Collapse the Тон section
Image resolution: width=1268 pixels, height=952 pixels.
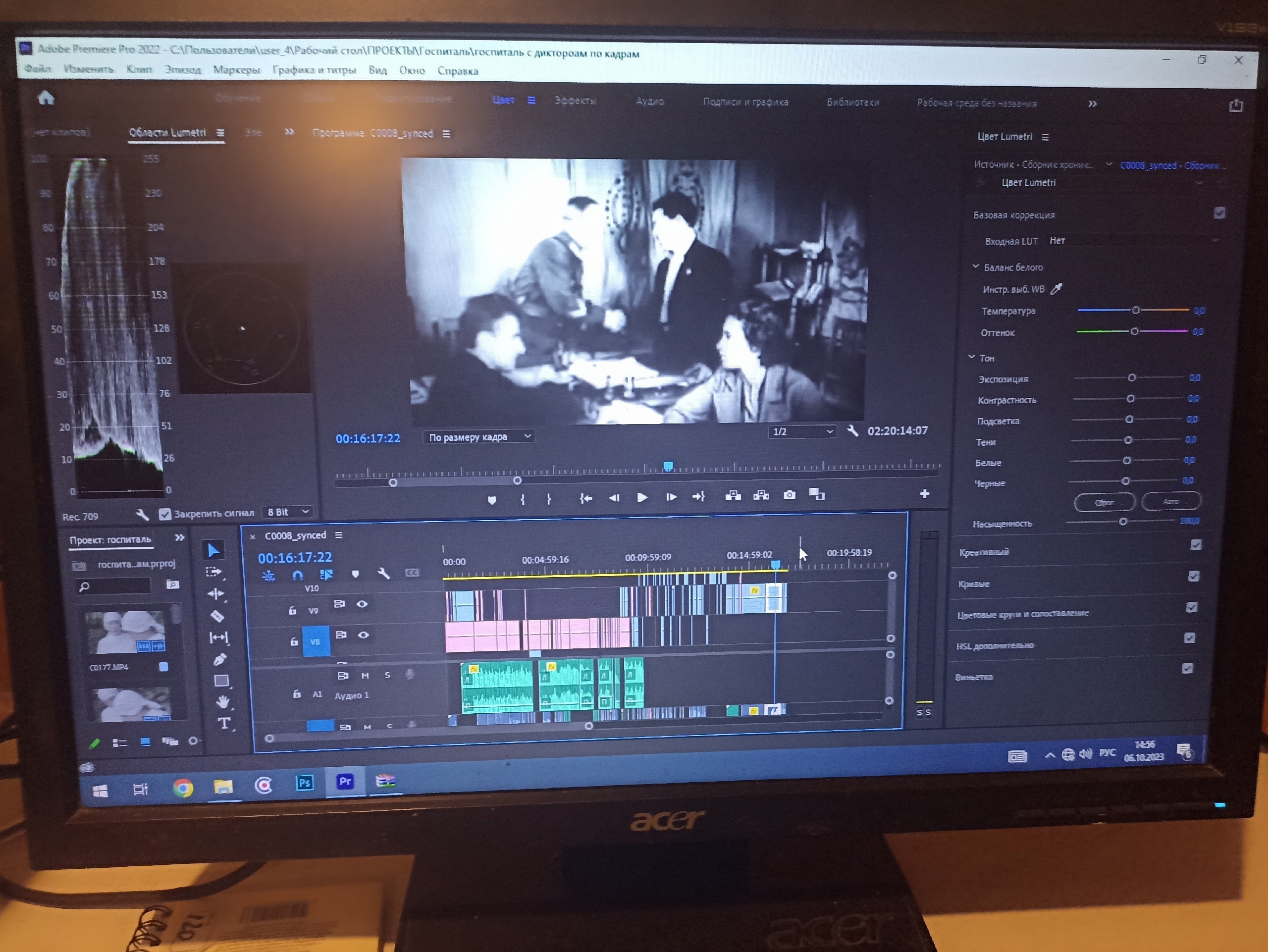pyautogui.click(x=972, y=357)
